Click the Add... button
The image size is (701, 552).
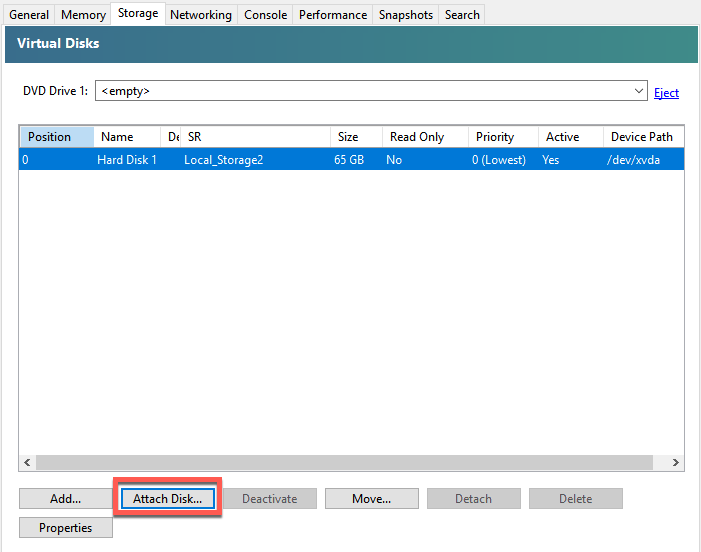click(66, 498)
